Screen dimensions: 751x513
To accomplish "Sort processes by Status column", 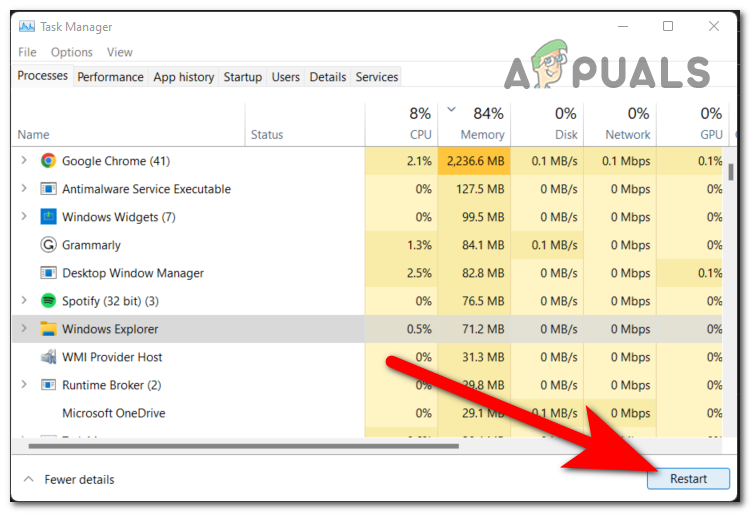I will (x=305, y=124).
